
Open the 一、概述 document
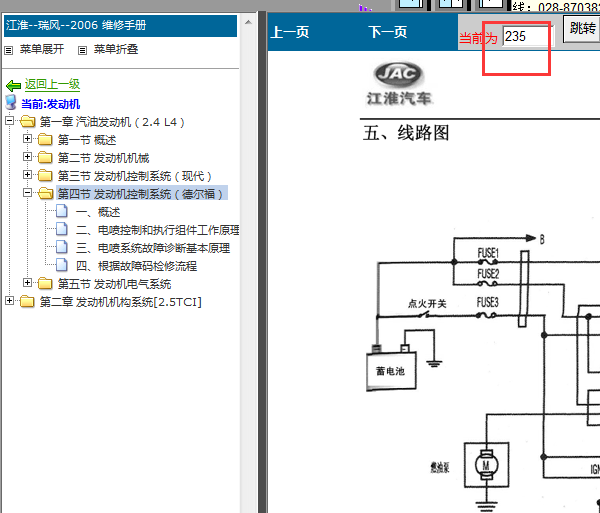(98, 212)
